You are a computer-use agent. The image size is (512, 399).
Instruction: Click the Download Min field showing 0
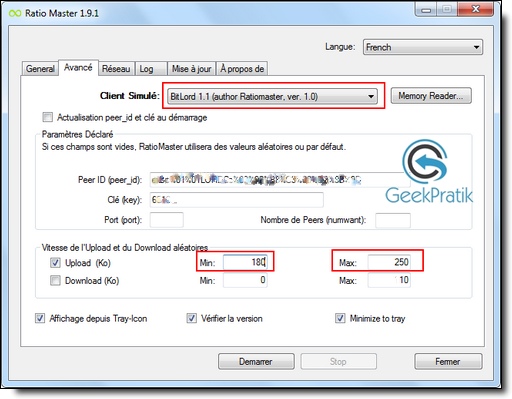(245, 280)
